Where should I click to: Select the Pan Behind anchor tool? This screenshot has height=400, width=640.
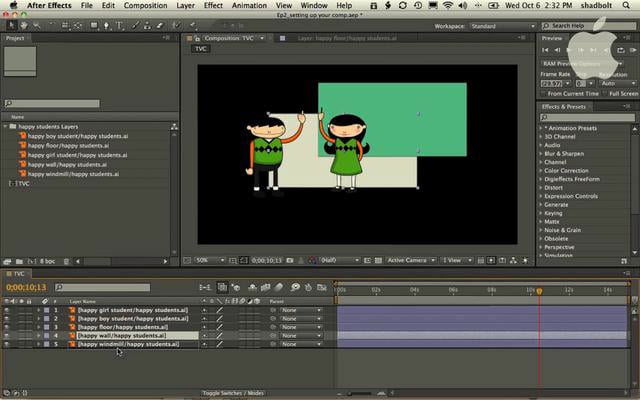pos(78,25)
